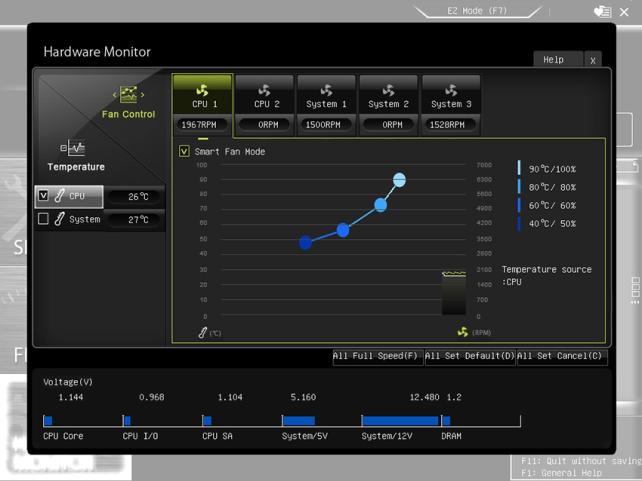Check the System temperature checkbox
The width and height of the screenshot is (642, 481).
[x=43, y=219]
